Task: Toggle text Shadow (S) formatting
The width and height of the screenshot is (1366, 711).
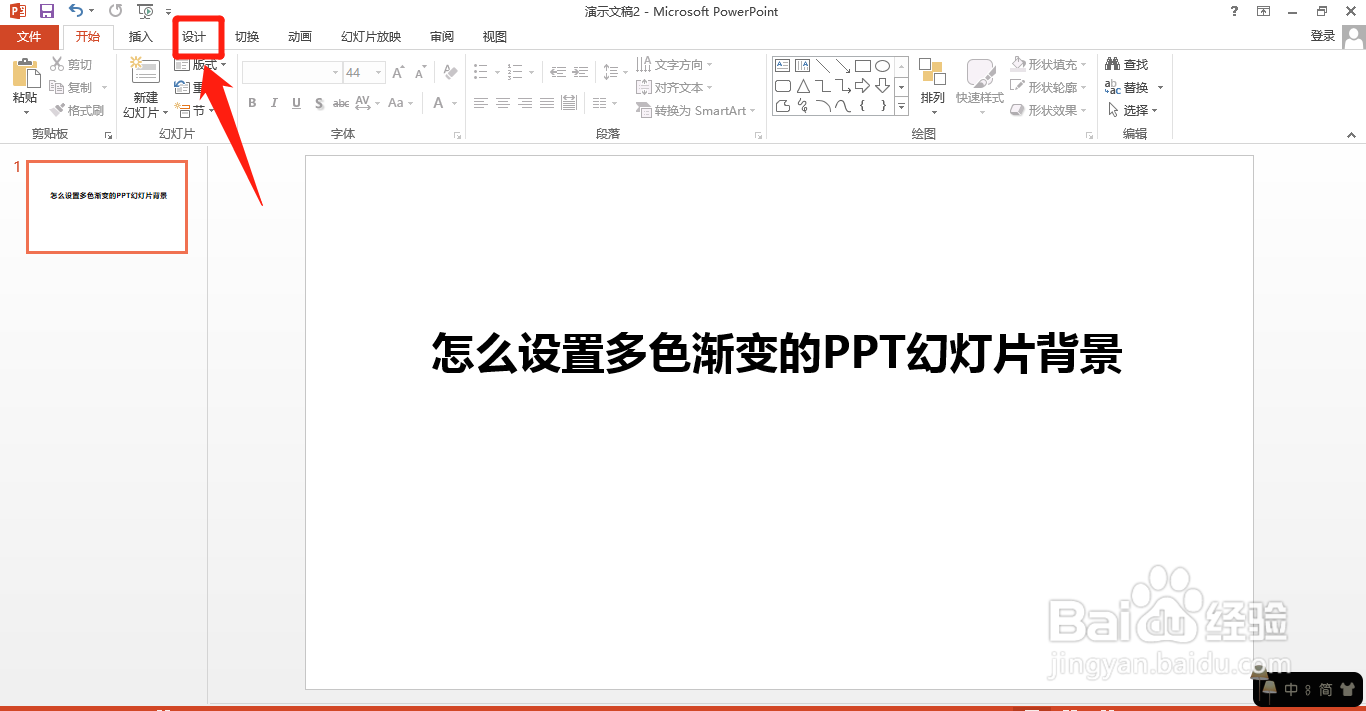Action: coord(318,103)
